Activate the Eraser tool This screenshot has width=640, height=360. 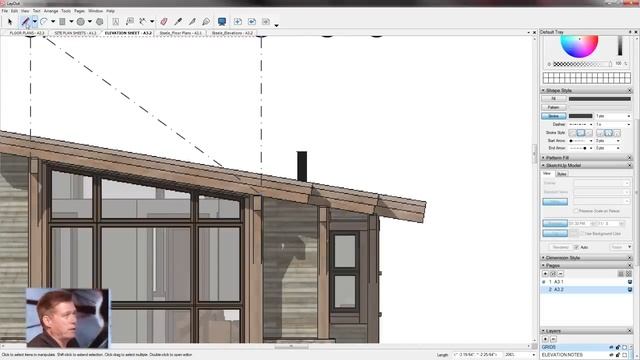pos(164,22)
